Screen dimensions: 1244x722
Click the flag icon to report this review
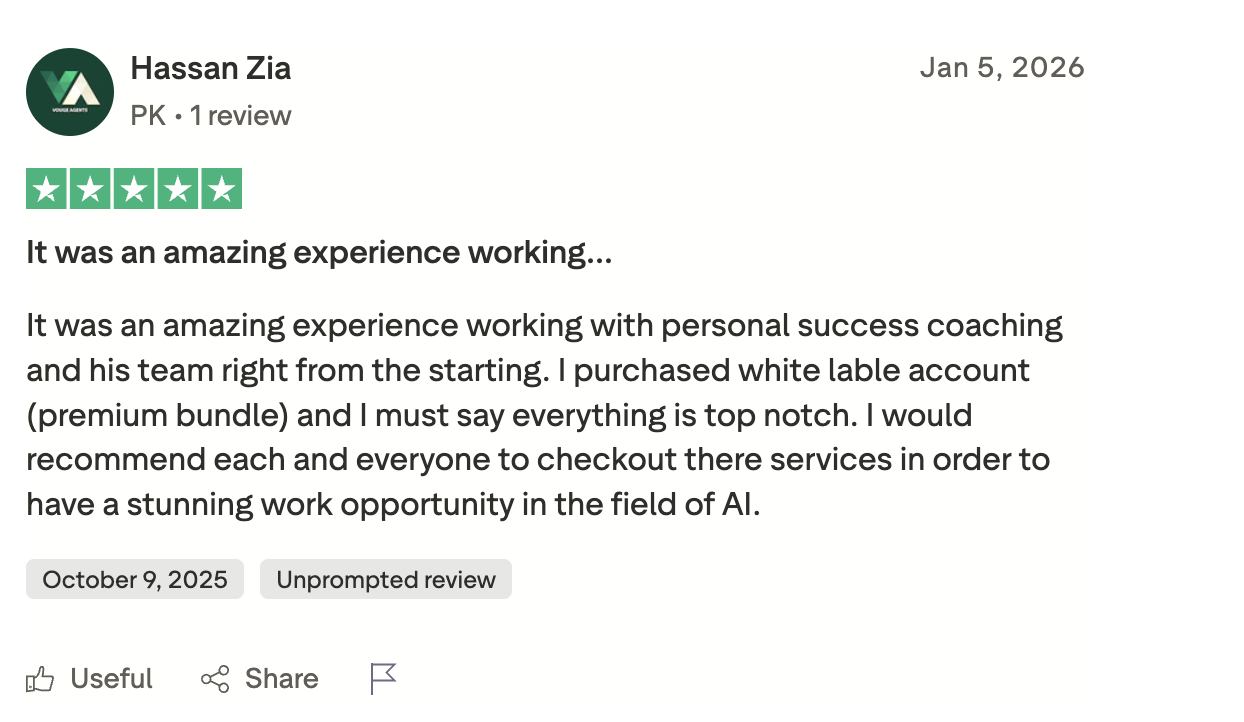pos(383,678)
